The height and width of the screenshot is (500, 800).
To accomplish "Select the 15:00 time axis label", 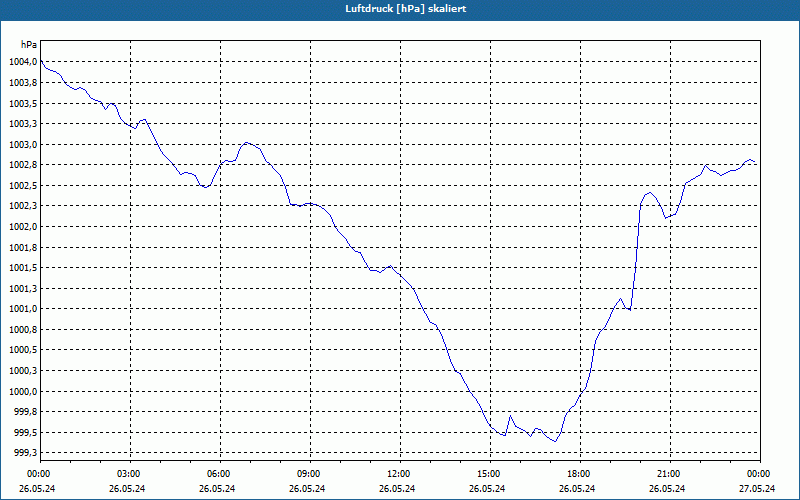I will coord(488,474).
